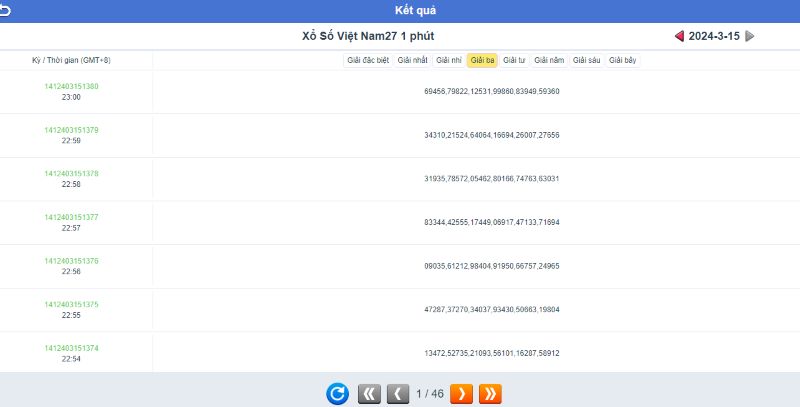The width and height of the screenshot is (800, 407).
Task: Choose the Giải bảy tab
Action: tap(623, 60)
